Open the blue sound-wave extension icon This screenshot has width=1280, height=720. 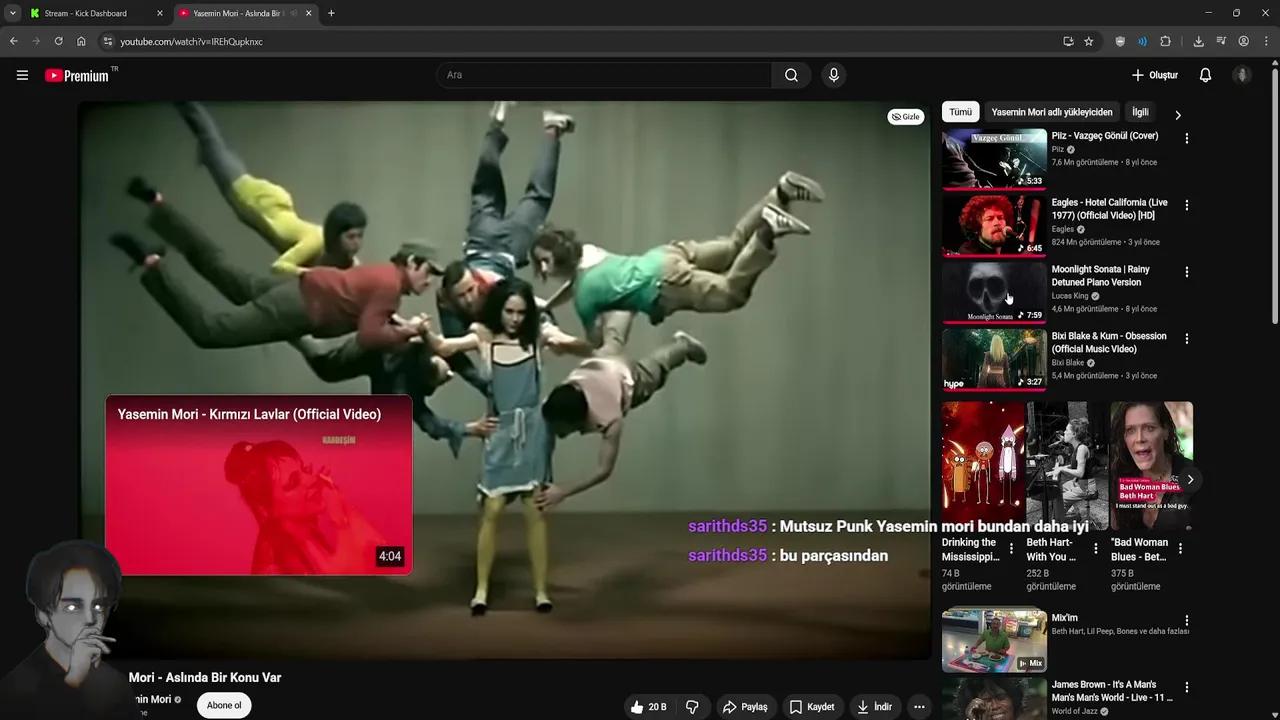pos(1142,41)
